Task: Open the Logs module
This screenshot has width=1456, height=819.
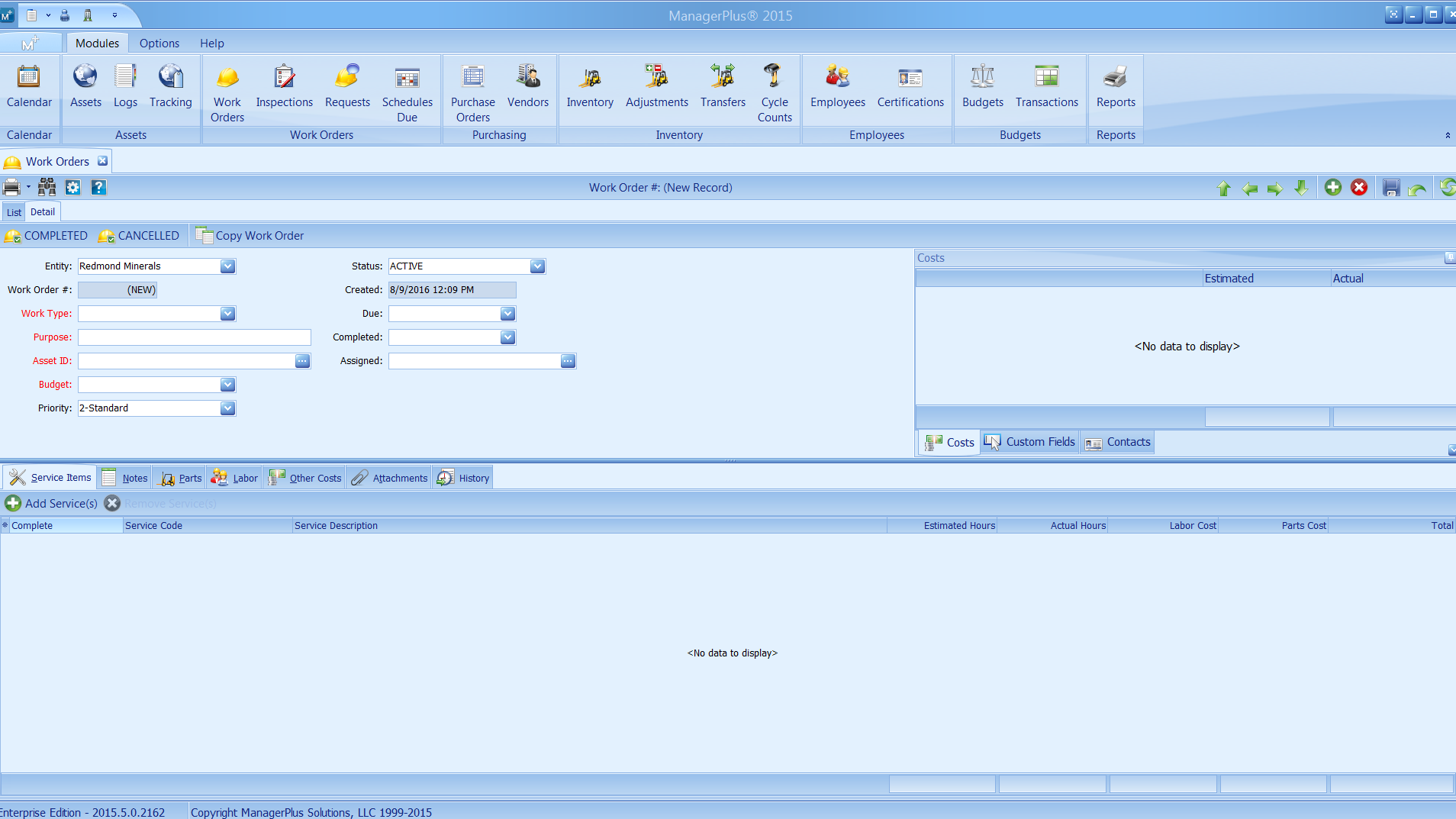Action: [125, 86]
